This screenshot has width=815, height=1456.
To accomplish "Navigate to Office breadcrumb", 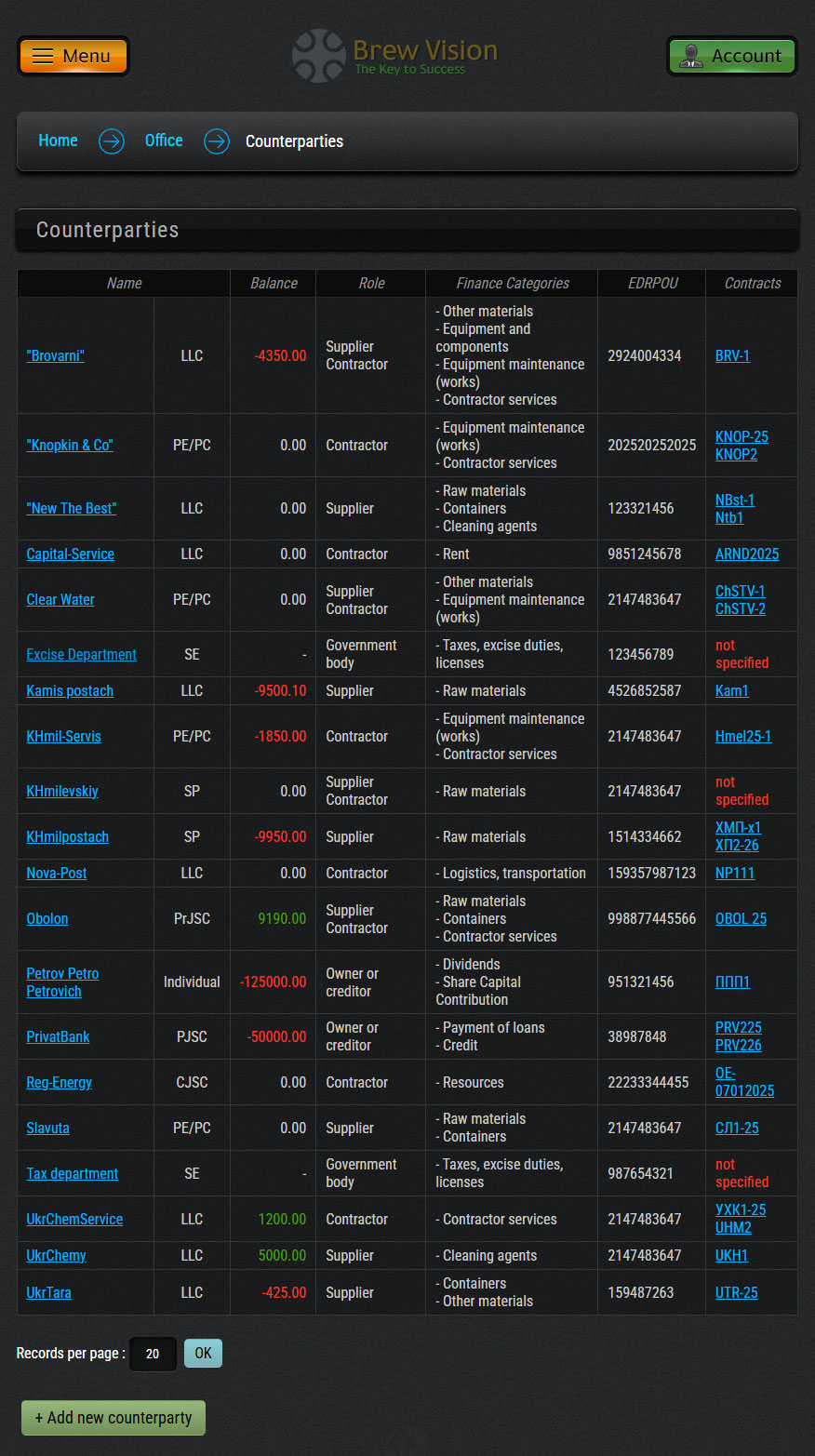I will pyautogui.click(x=164, y=140).
